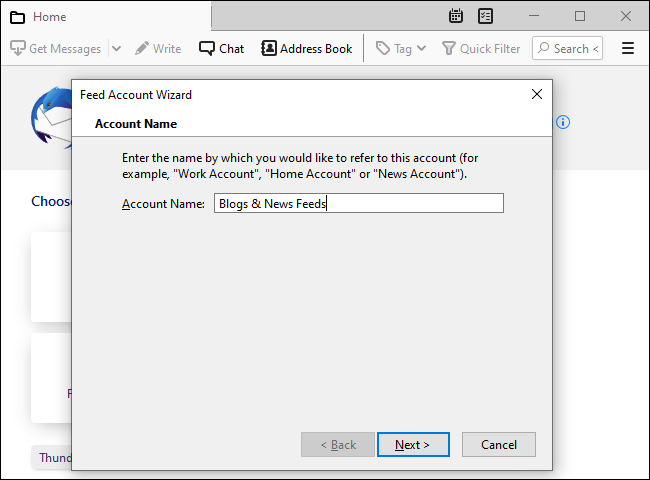Open the hamburger application menu

(x=628, y=48)
